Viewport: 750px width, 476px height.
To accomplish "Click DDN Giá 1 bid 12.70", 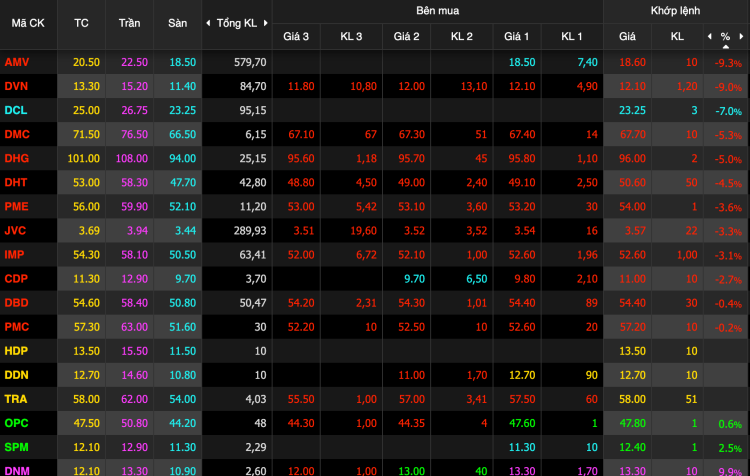I will coord(522,375).
